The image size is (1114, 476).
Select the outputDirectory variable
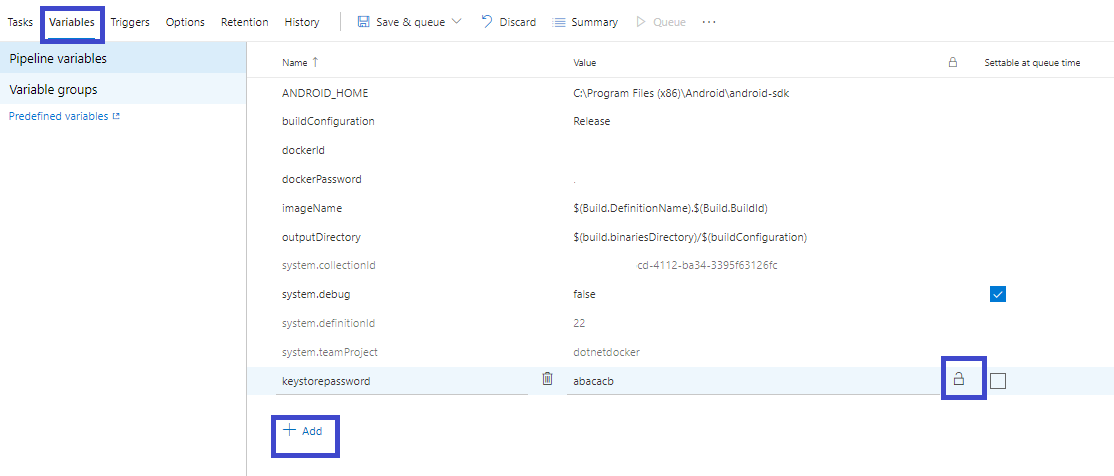[x=321, y=237]
